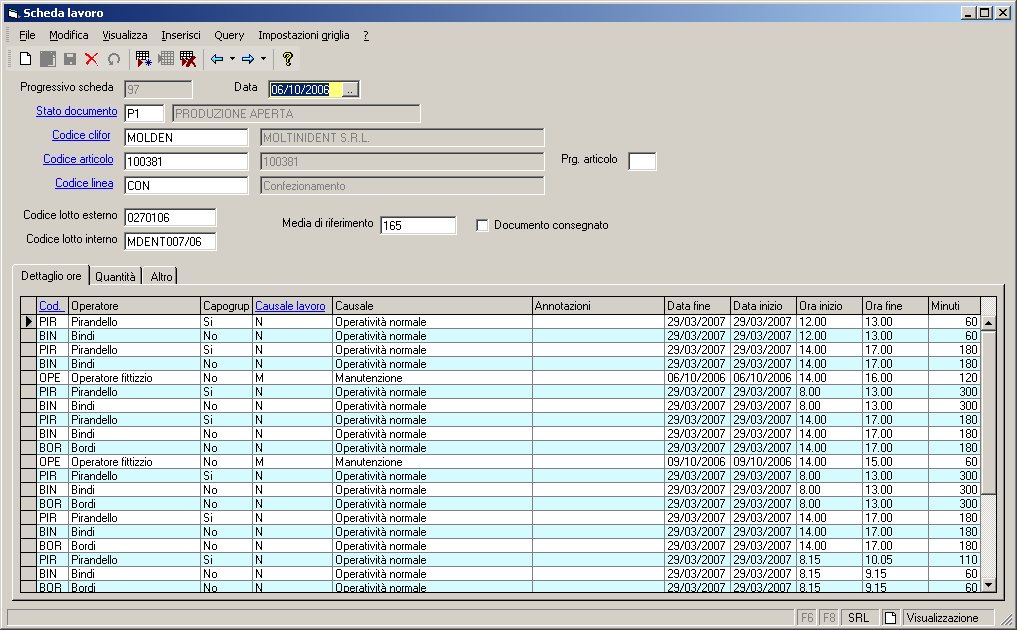
Task: Create a new document with the blank page icon
Action: point(25,58)
